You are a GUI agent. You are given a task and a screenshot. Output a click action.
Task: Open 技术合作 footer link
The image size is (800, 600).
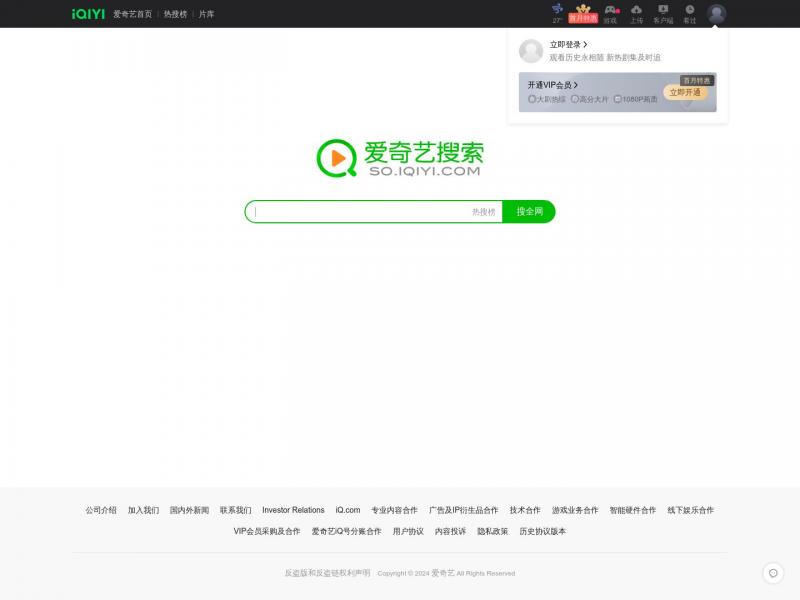point(525,510)
